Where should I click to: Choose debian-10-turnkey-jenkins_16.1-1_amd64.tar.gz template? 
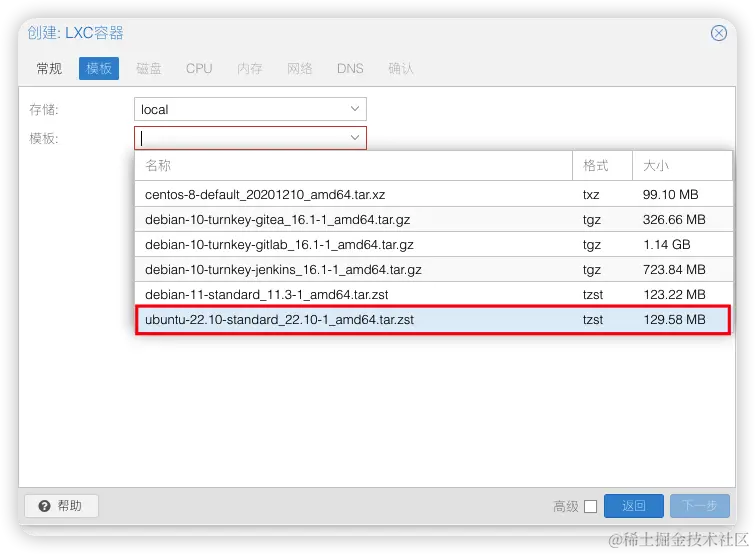433,270
